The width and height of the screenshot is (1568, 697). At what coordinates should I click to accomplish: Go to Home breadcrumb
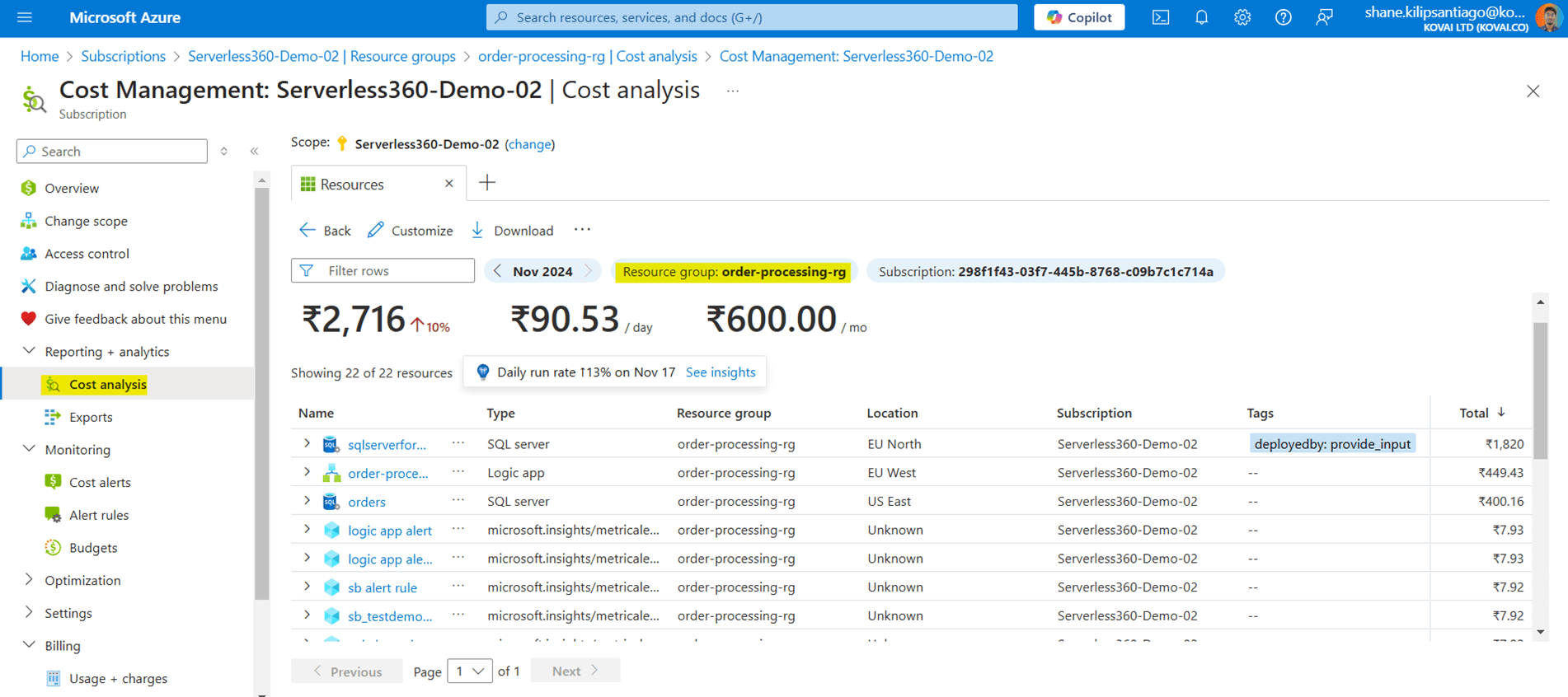pos(40,56)
